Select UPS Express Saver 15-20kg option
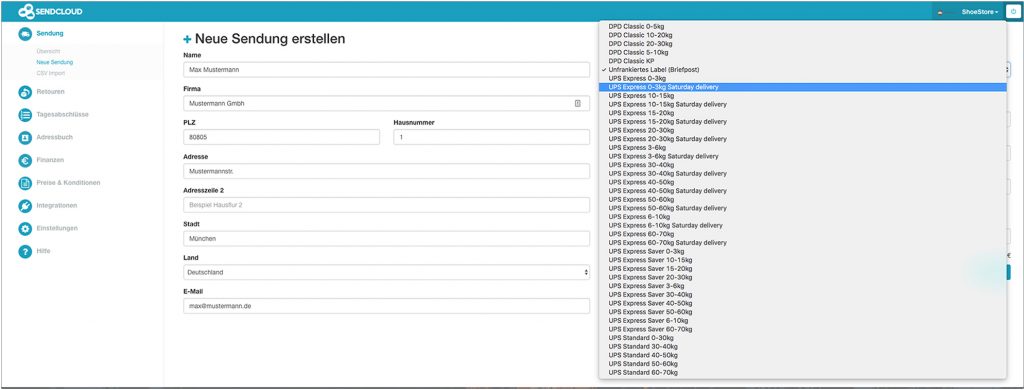 [803, 268]
